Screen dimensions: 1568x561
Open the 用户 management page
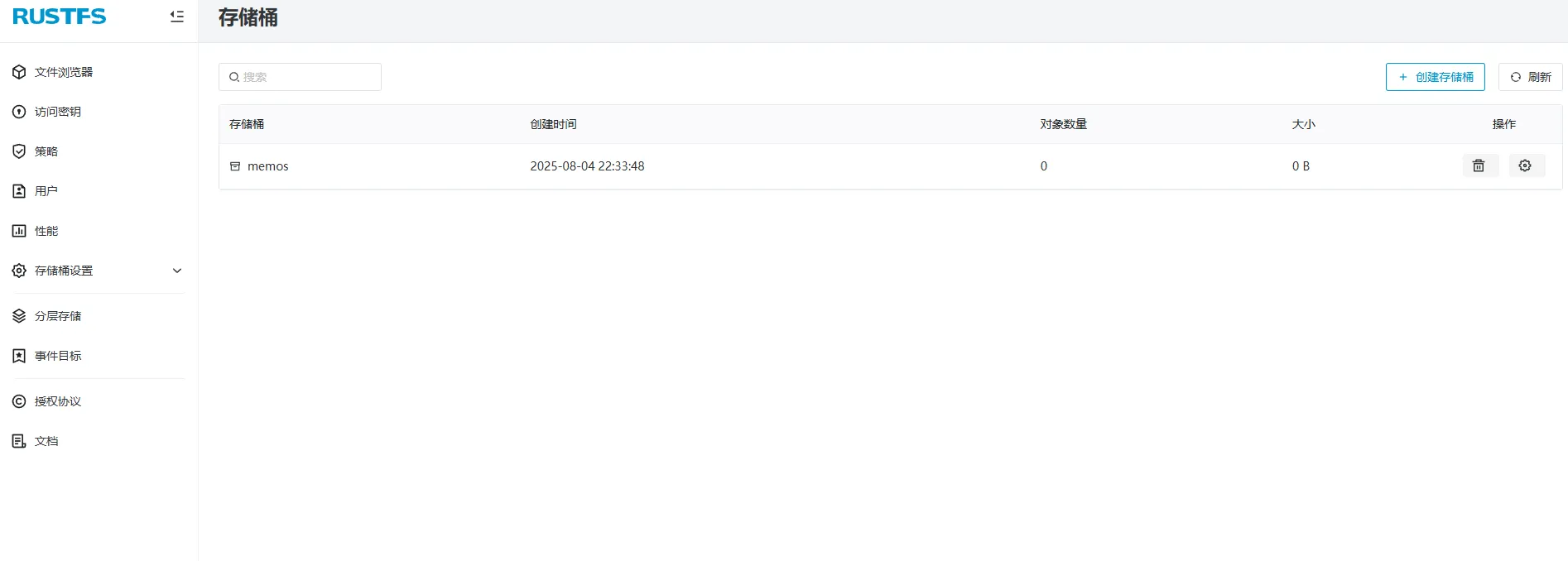coord(46,191)
